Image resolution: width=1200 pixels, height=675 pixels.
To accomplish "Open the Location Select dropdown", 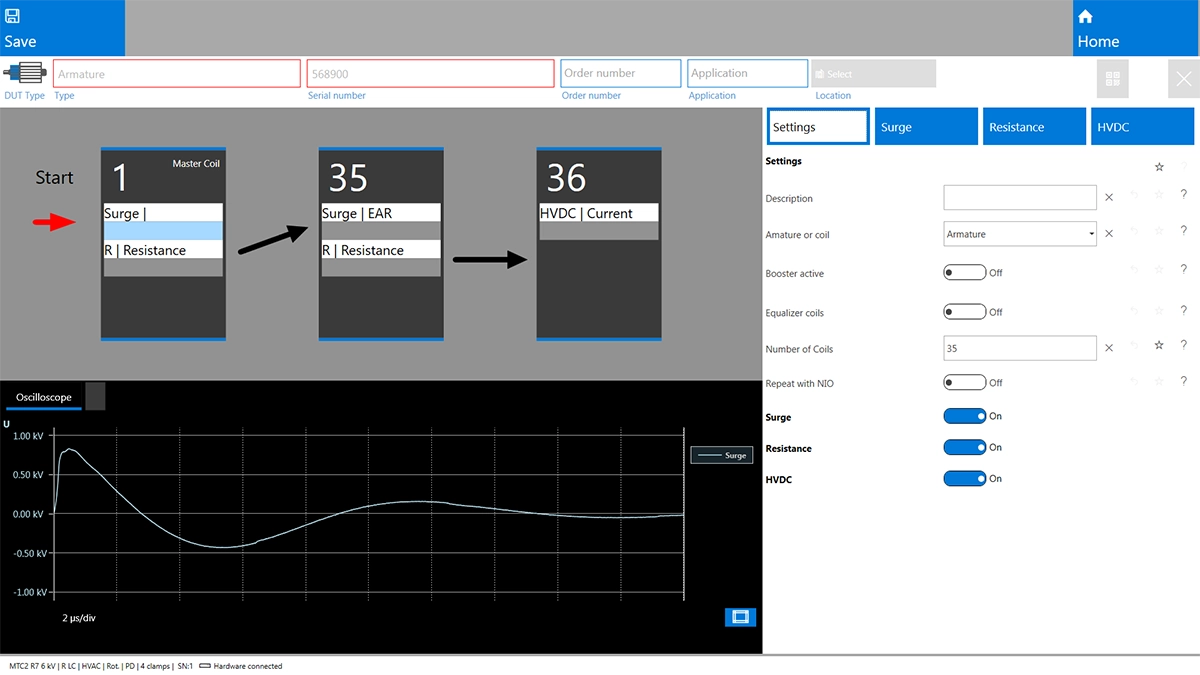I will coord(873,74).
